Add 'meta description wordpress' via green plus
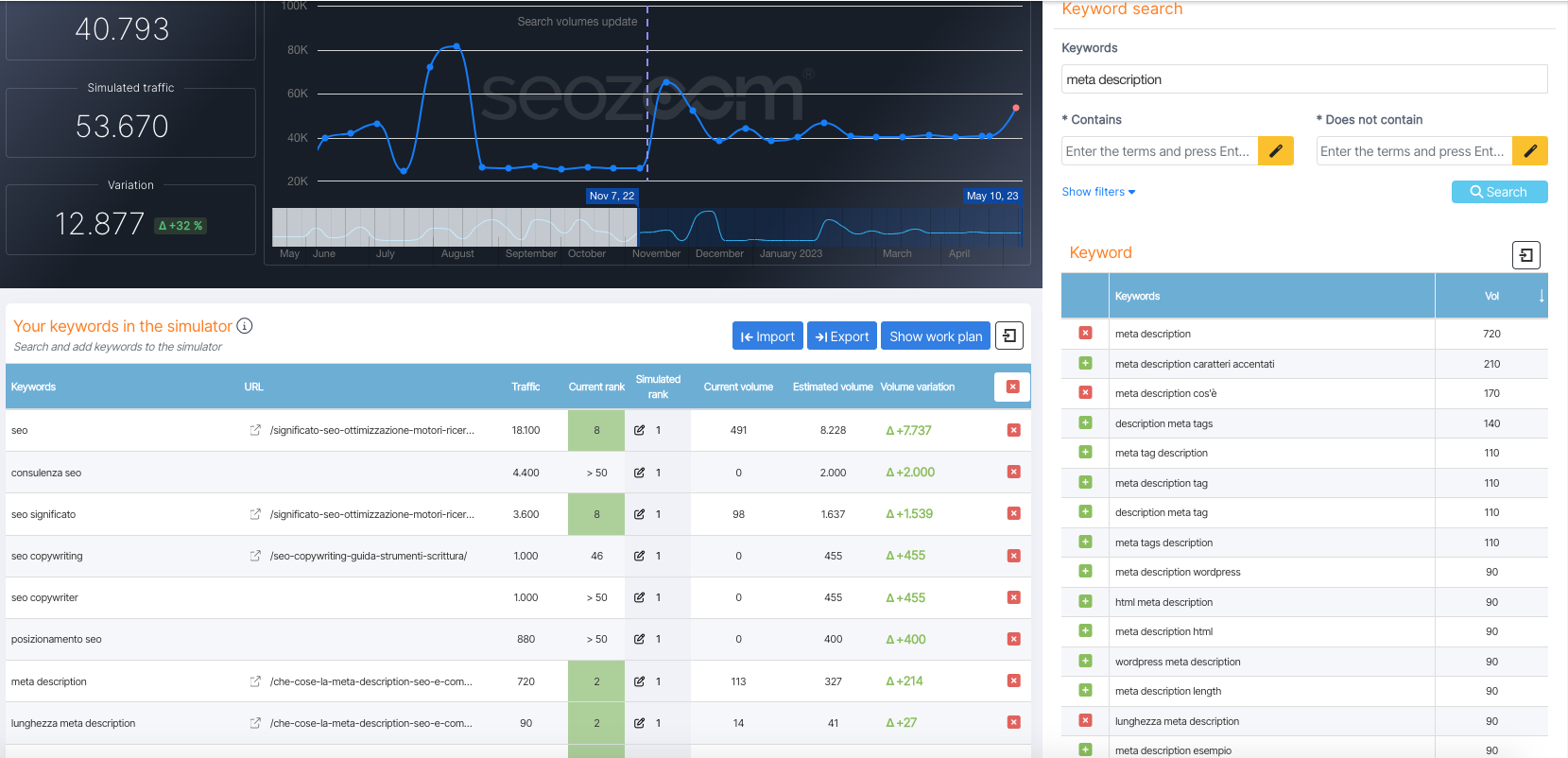 click(1085, 571)
